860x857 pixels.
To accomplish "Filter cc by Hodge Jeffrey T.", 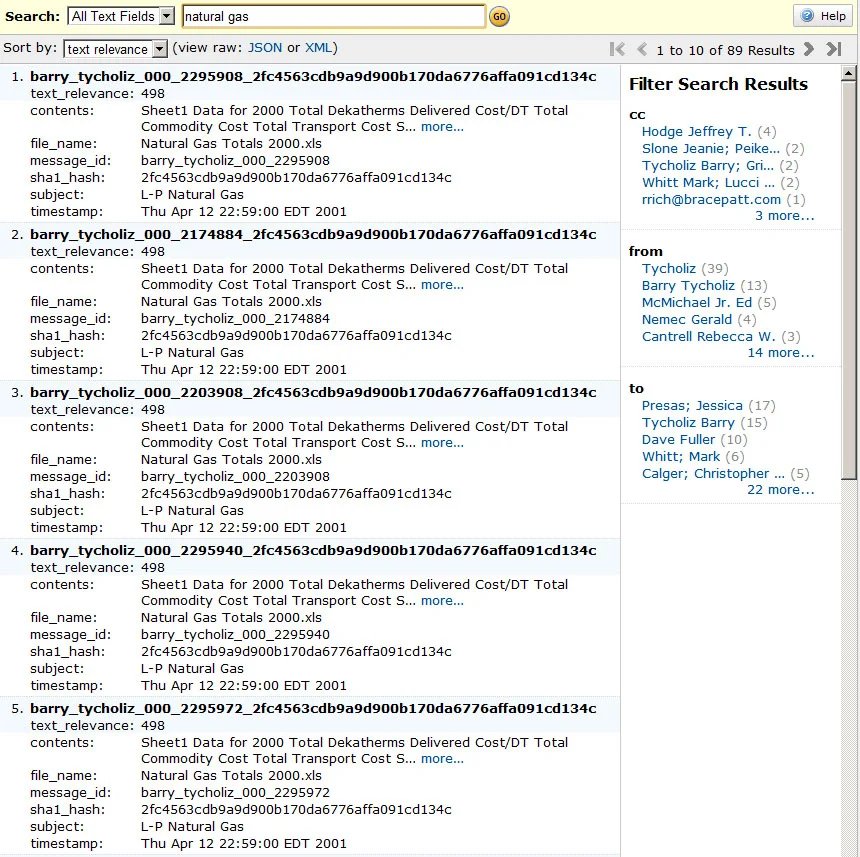I will (x=696, y=131).
